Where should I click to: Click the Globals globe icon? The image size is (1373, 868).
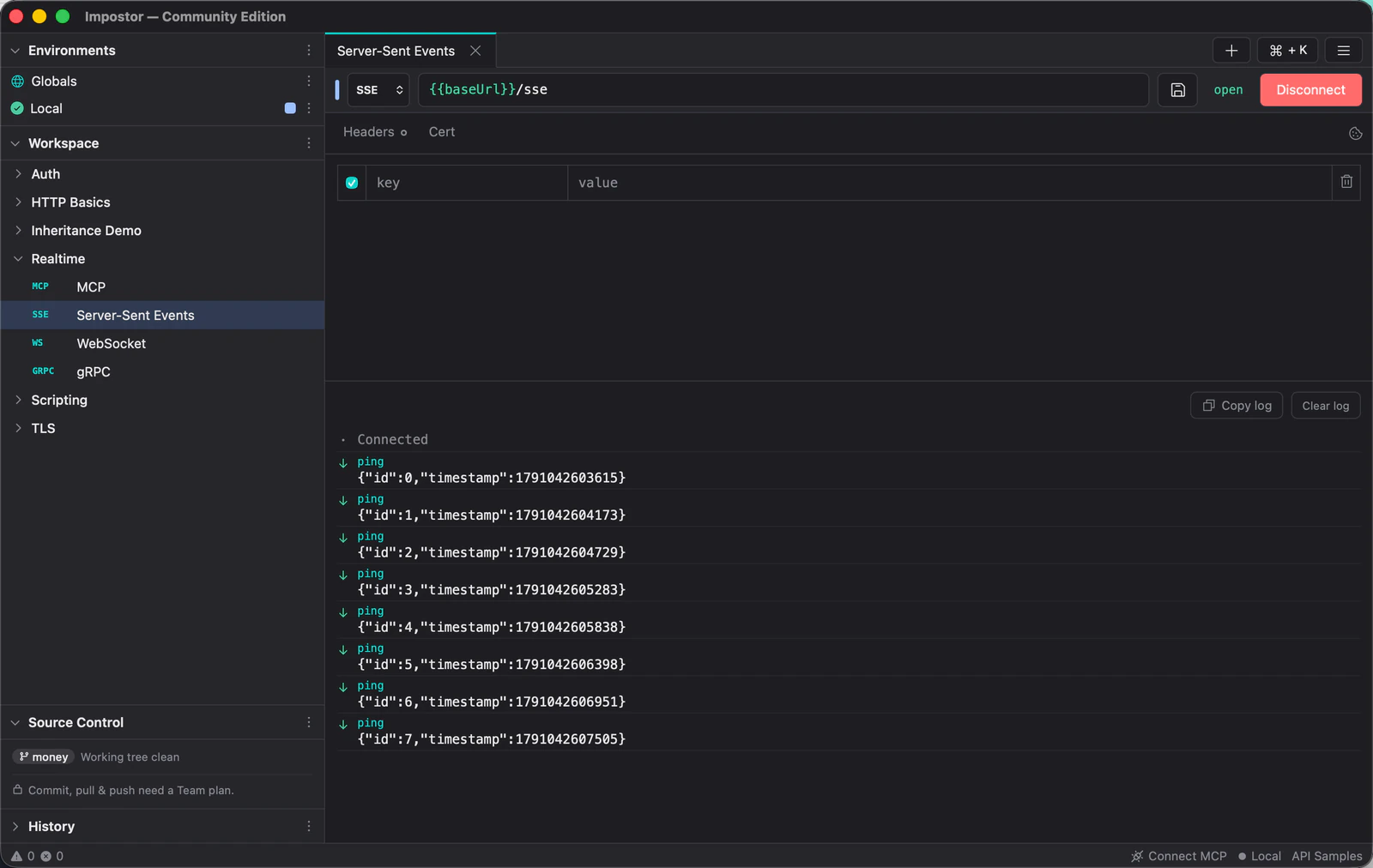[17, 81]
